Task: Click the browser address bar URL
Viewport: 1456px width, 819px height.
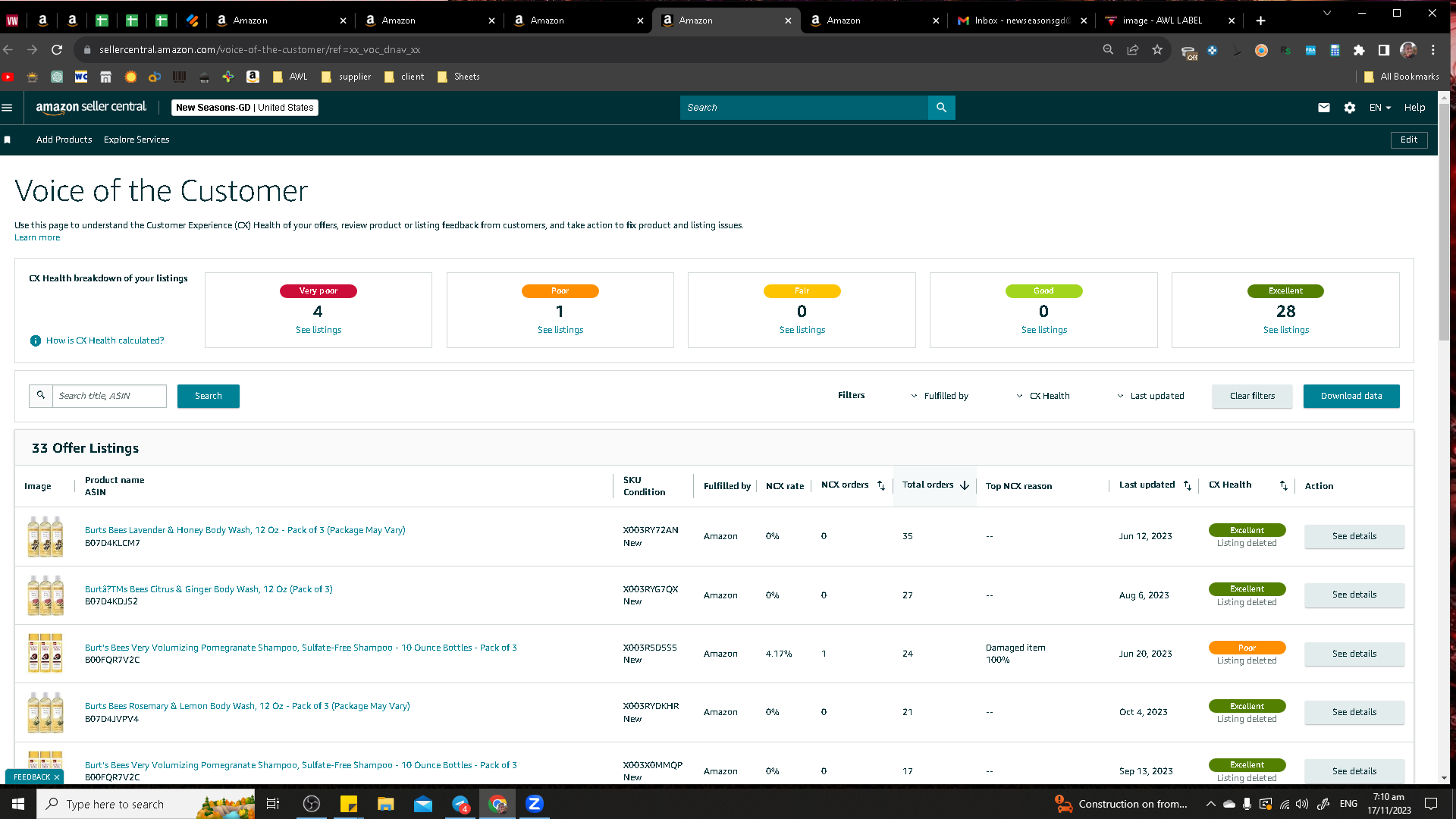Action: pos(259,50)
